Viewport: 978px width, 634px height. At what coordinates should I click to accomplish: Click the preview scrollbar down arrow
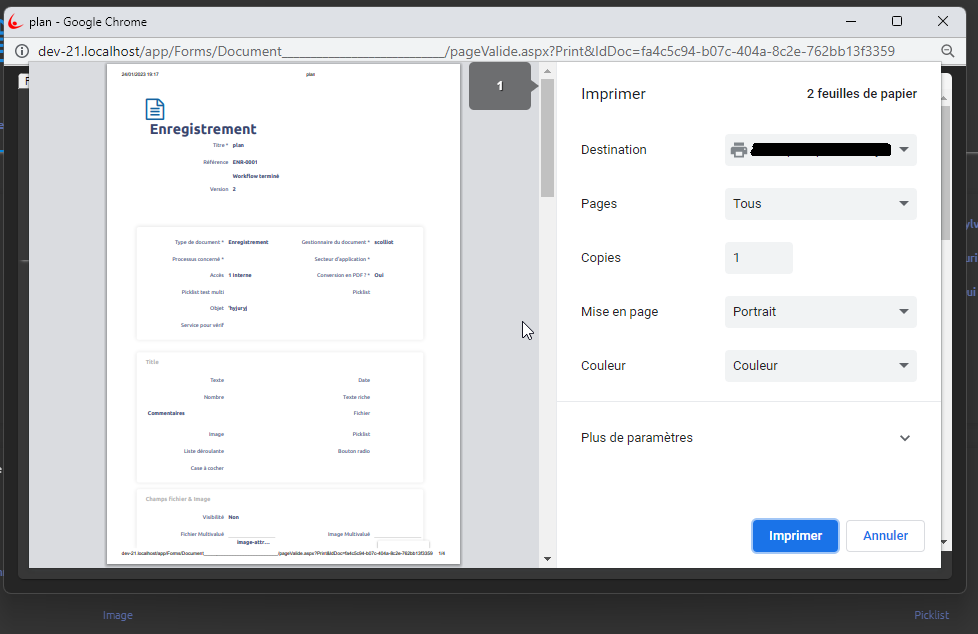[547, 559]
